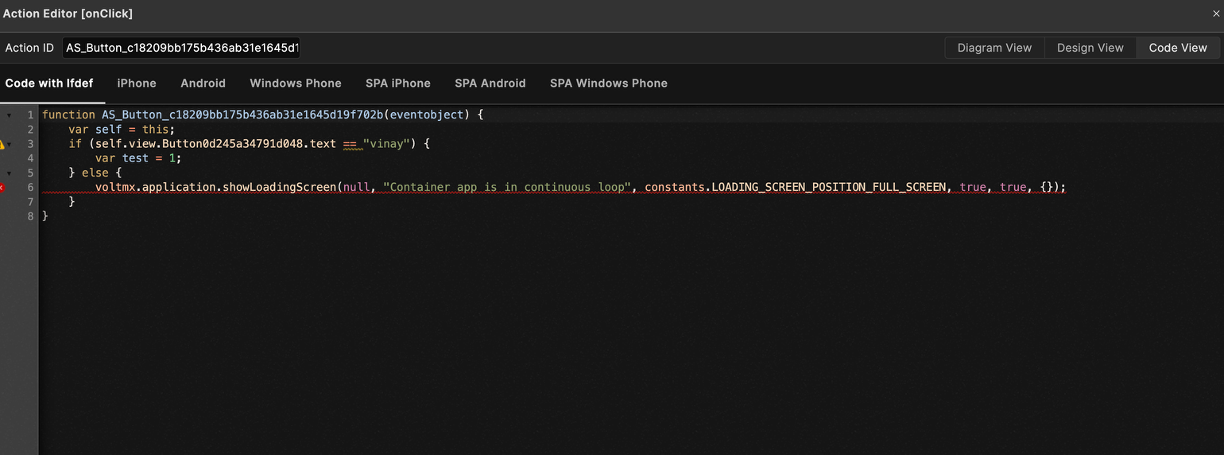
Task: Open the Android code tab
Action: (x=203, y=83)
